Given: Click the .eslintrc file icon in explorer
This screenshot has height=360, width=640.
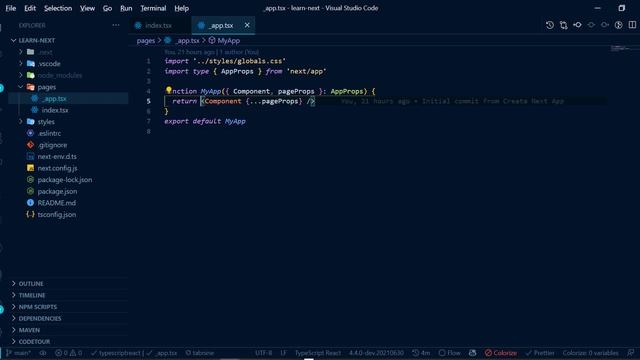Looking at the screenshot, I should (30, 133).
